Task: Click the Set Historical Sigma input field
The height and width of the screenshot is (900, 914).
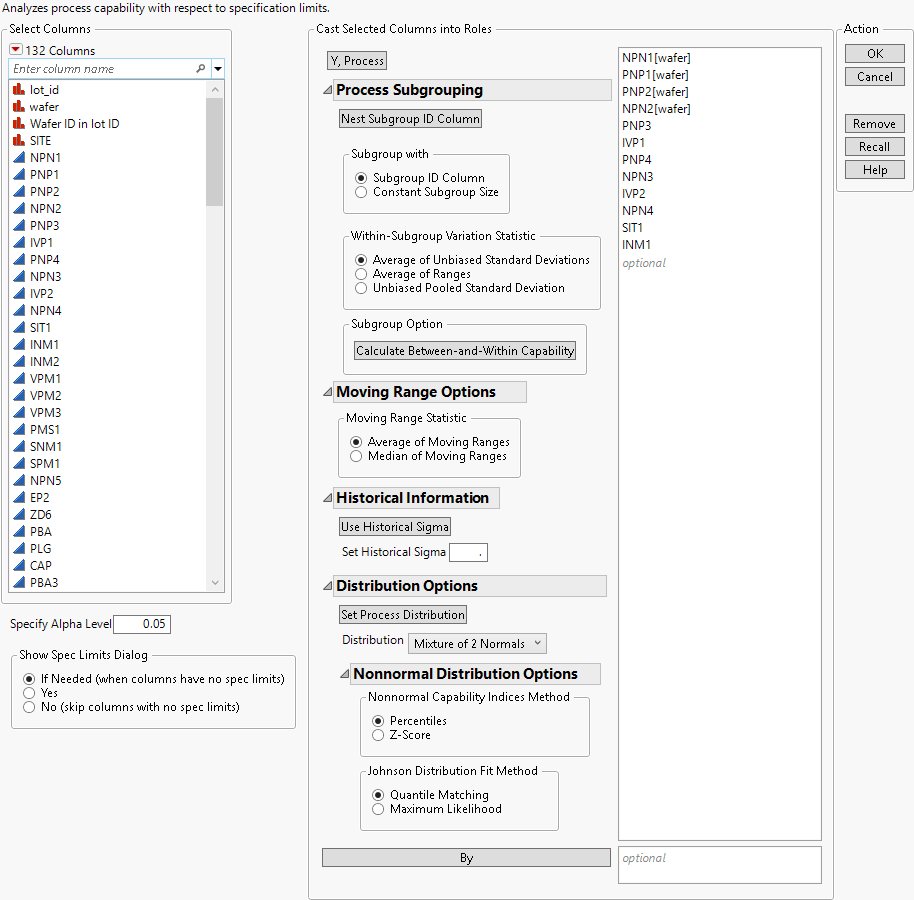Action: point(468,552)
